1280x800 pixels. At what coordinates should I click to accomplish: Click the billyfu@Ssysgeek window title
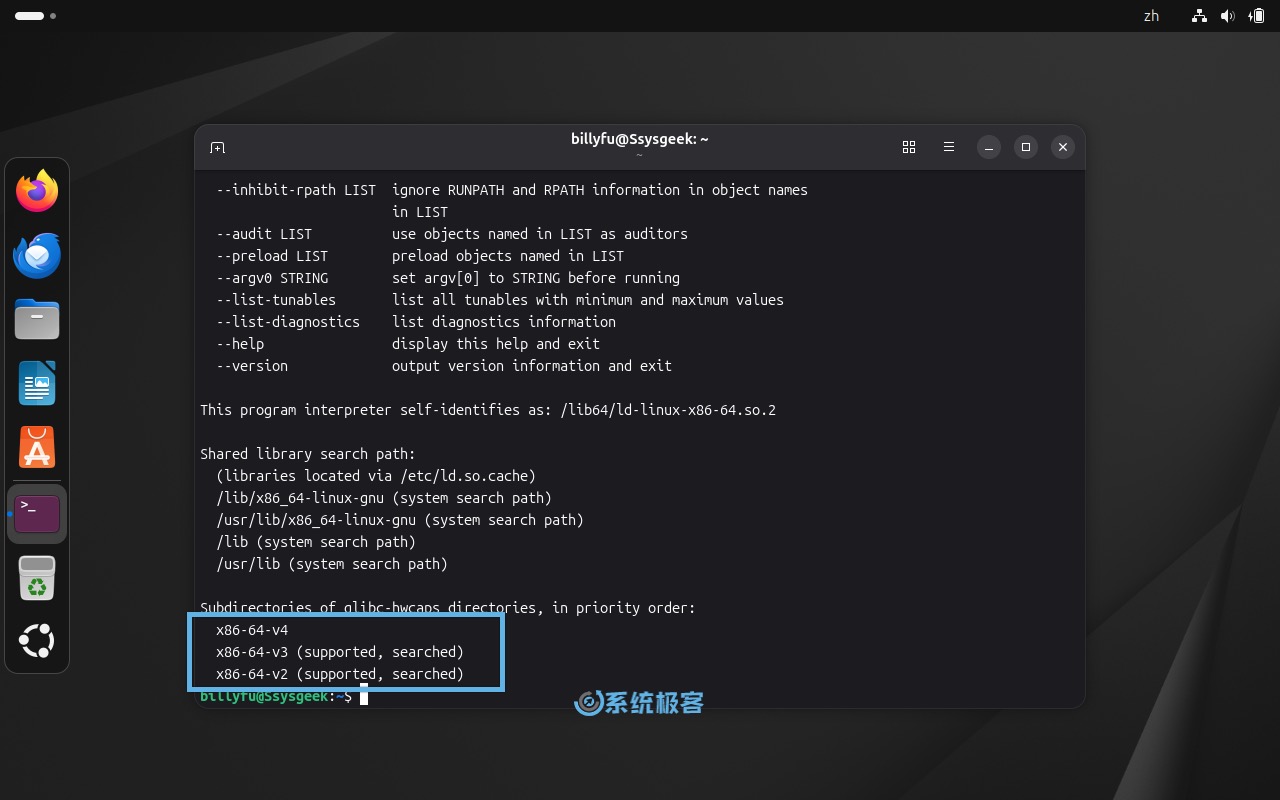[639, 139]
